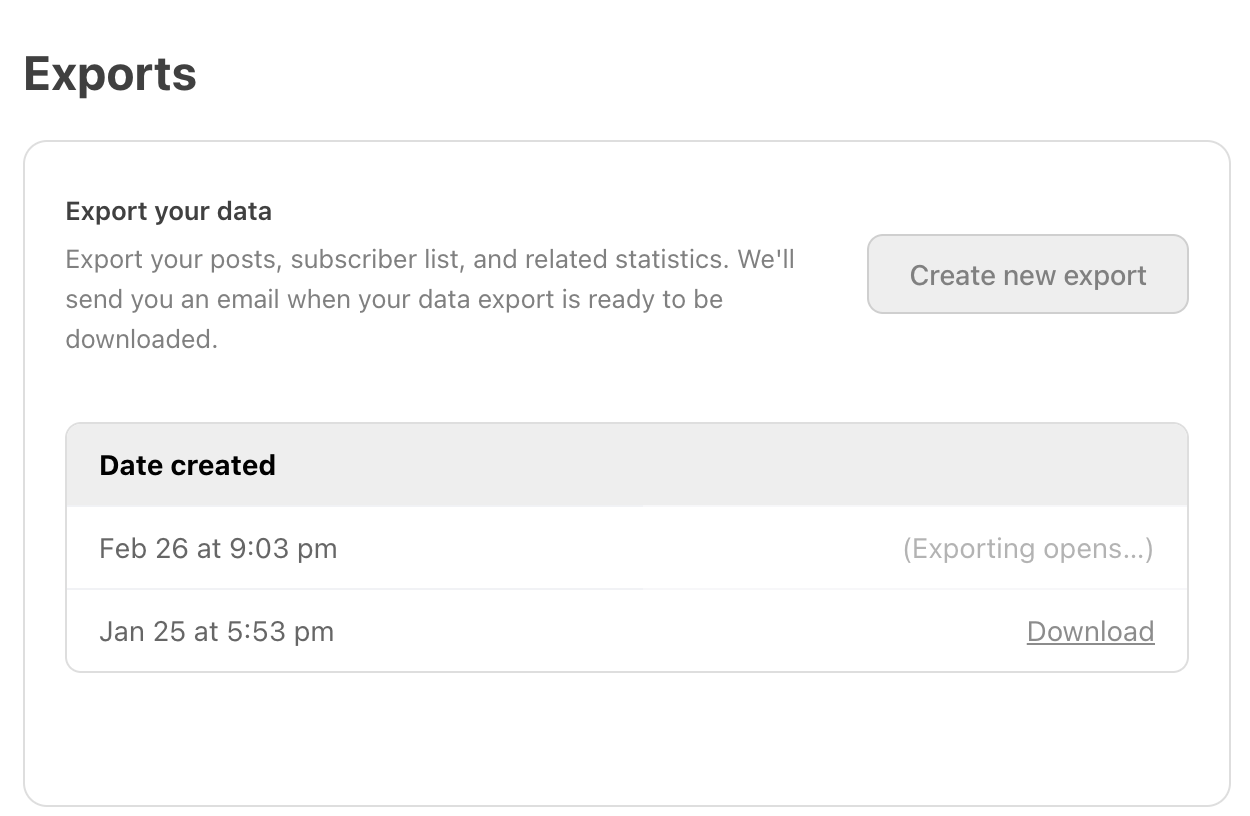
Task: Click the Create new export button
Action: 1027,274
